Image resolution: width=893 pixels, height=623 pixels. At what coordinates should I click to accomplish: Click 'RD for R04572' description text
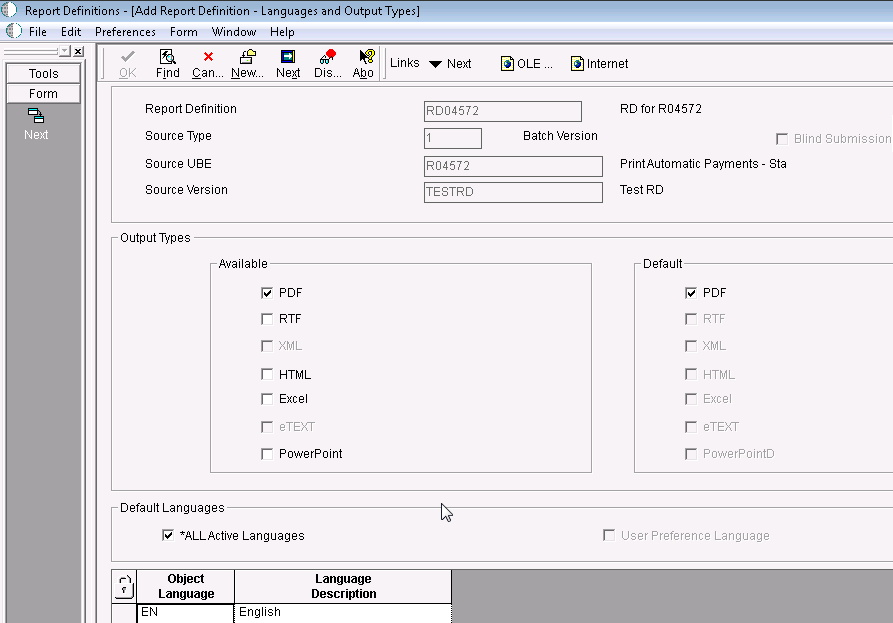[661, 109]
